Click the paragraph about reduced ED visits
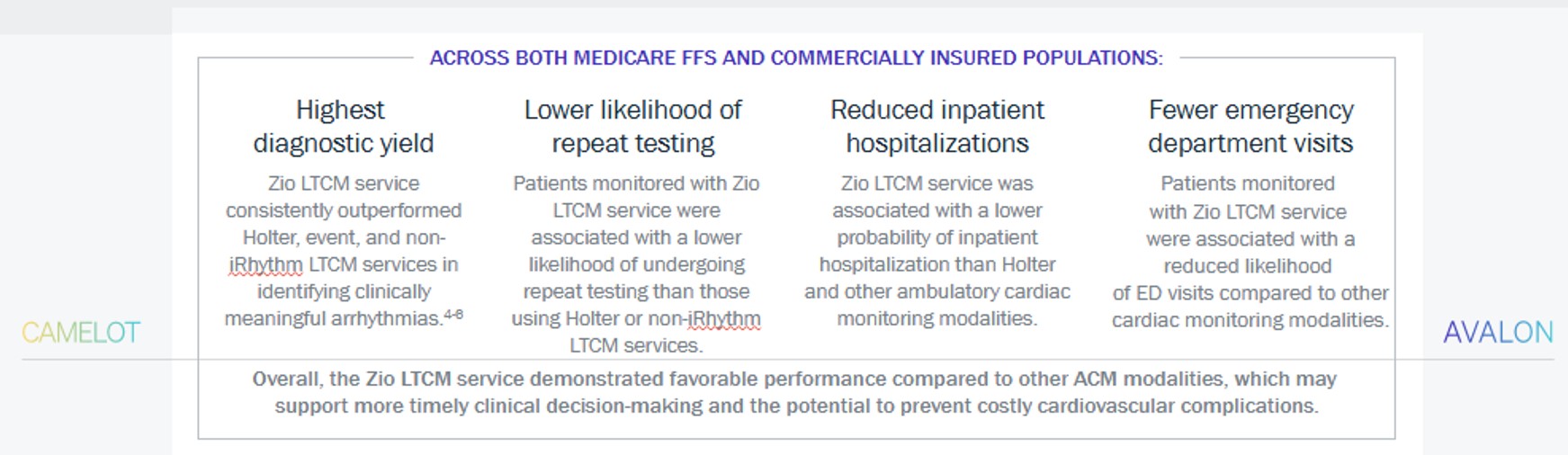 click(x=1250, y=252)
